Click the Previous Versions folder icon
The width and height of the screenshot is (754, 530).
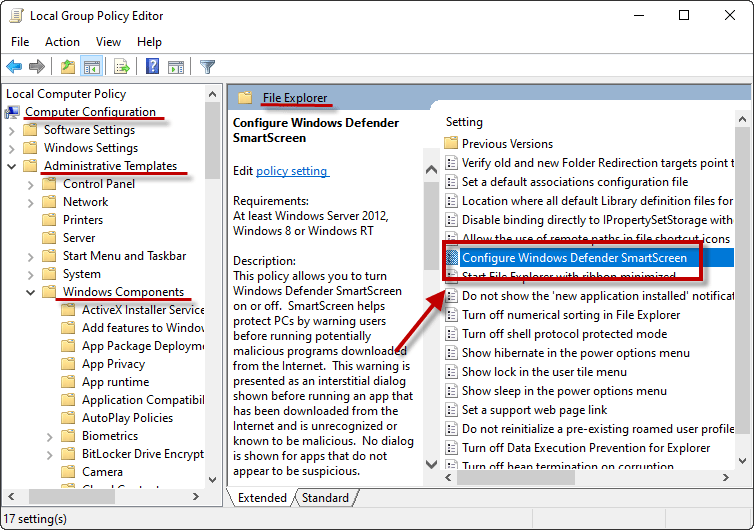(451, 143)
